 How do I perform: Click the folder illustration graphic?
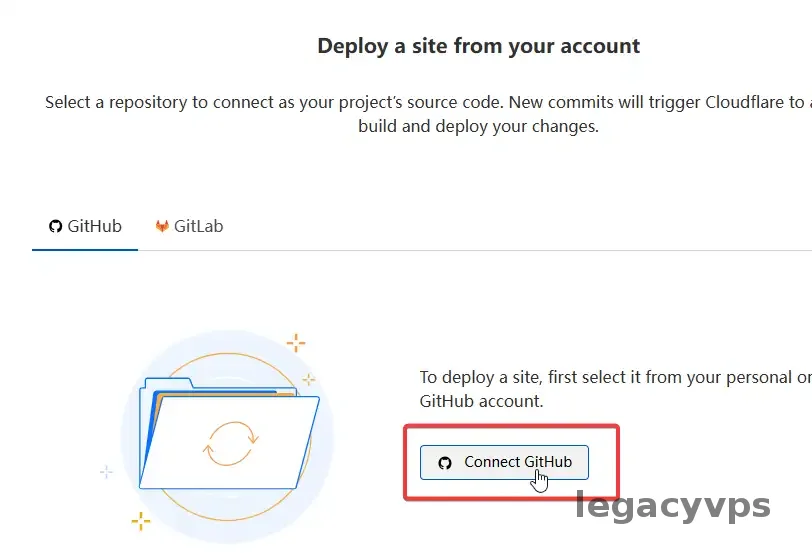pos(230,440)
